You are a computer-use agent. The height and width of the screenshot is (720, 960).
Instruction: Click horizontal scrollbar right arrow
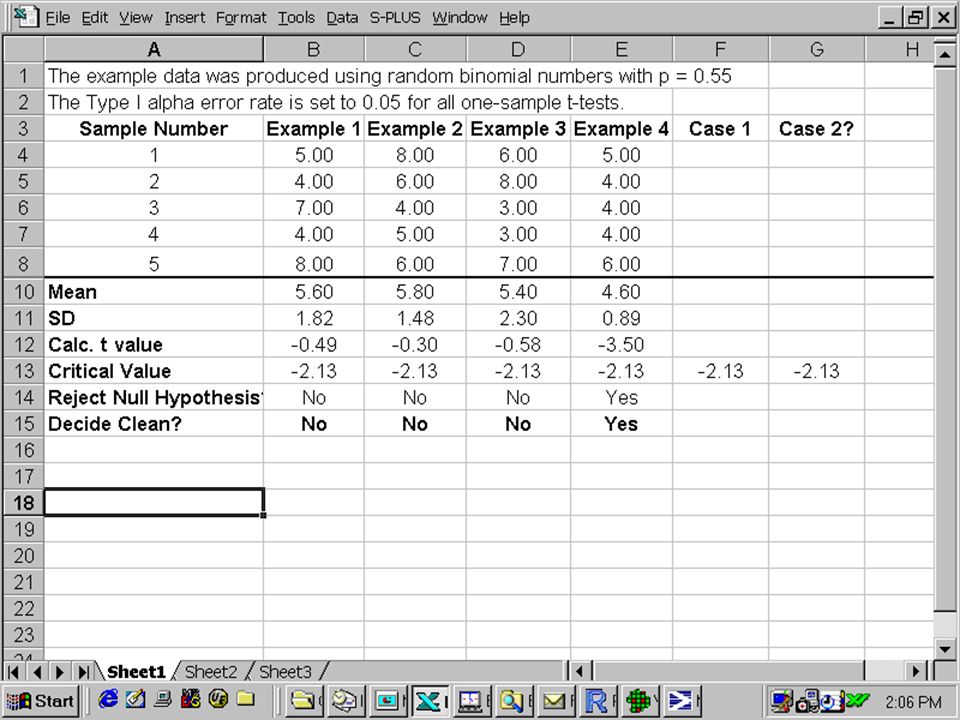pos(916,672)
